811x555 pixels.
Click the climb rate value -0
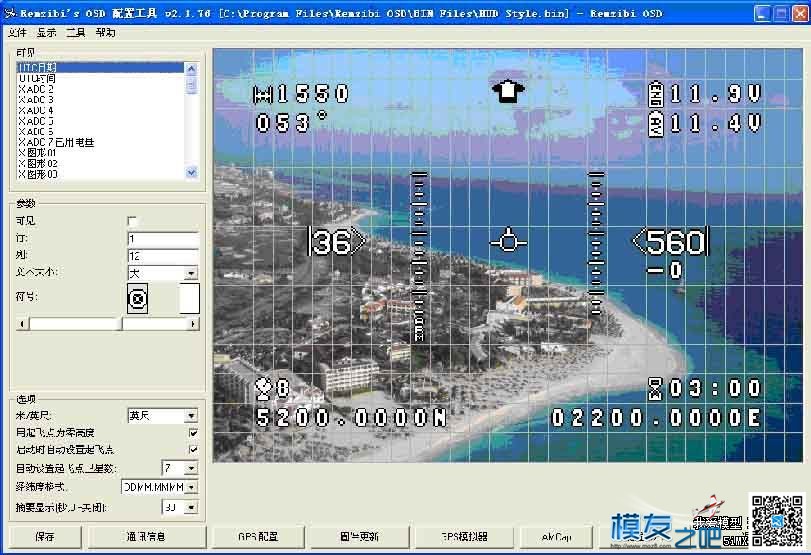click(x=666, y=270)
